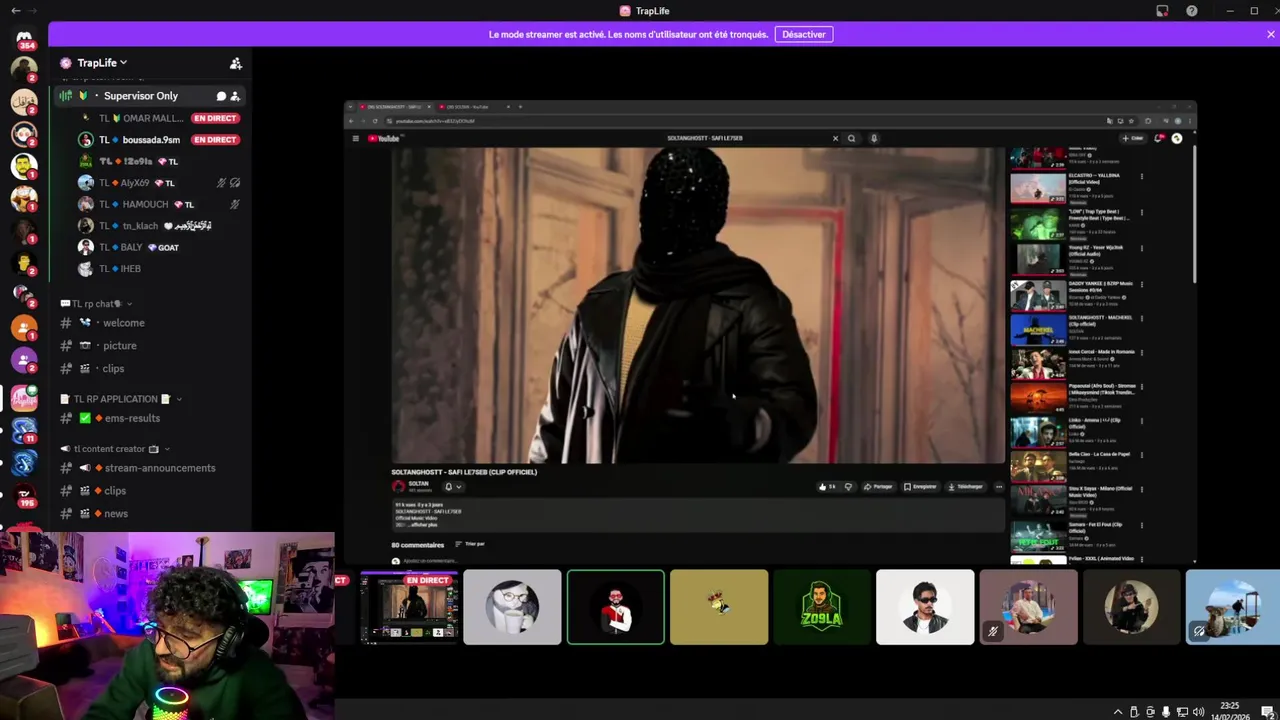Watch OMAR MALL... live stream

tap(215, 118)
